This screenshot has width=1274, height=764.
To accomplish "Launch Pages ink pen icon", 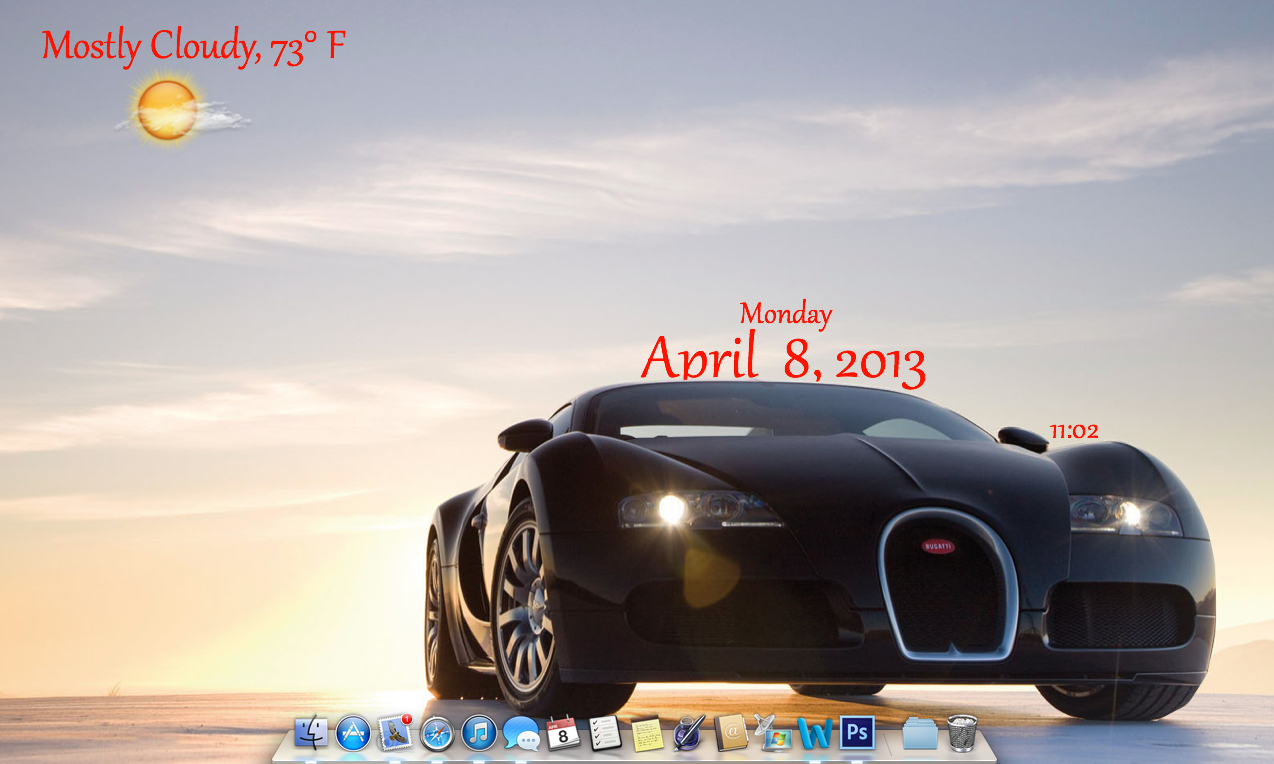I will [x=690, y=733].
